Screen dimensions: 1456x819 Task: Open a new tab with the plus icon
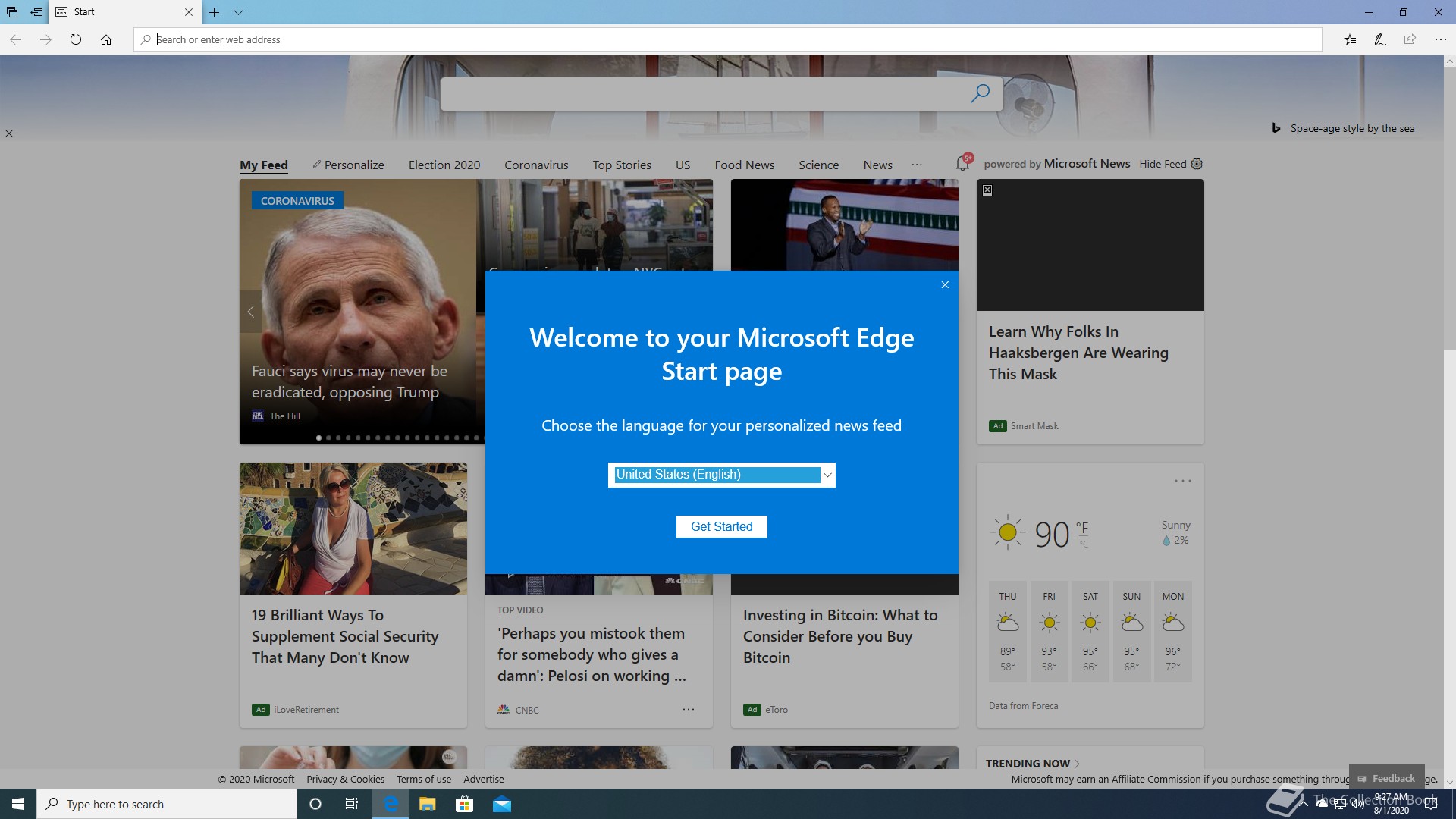coord(215,12)
